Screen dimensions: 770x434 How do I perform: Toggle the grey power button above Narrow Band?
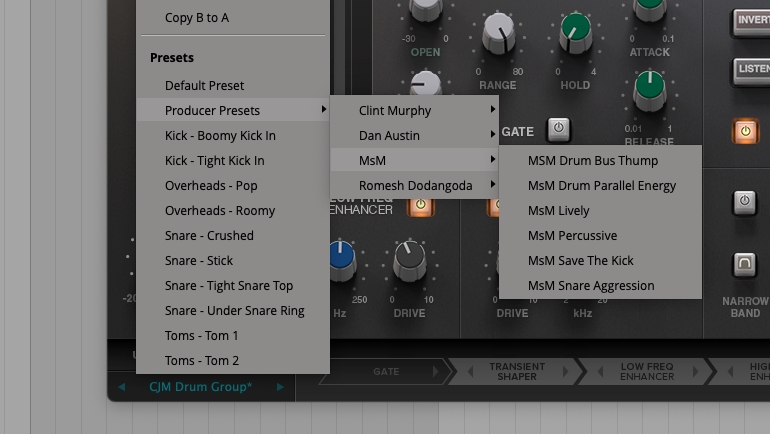point(744,202)
